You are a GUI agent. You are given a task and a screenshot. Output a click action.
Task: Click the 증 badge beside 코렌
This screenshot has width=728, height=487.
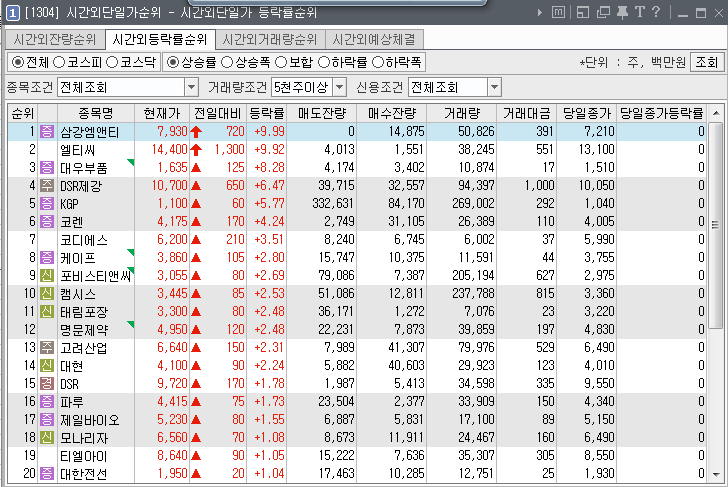click(47, 222)
